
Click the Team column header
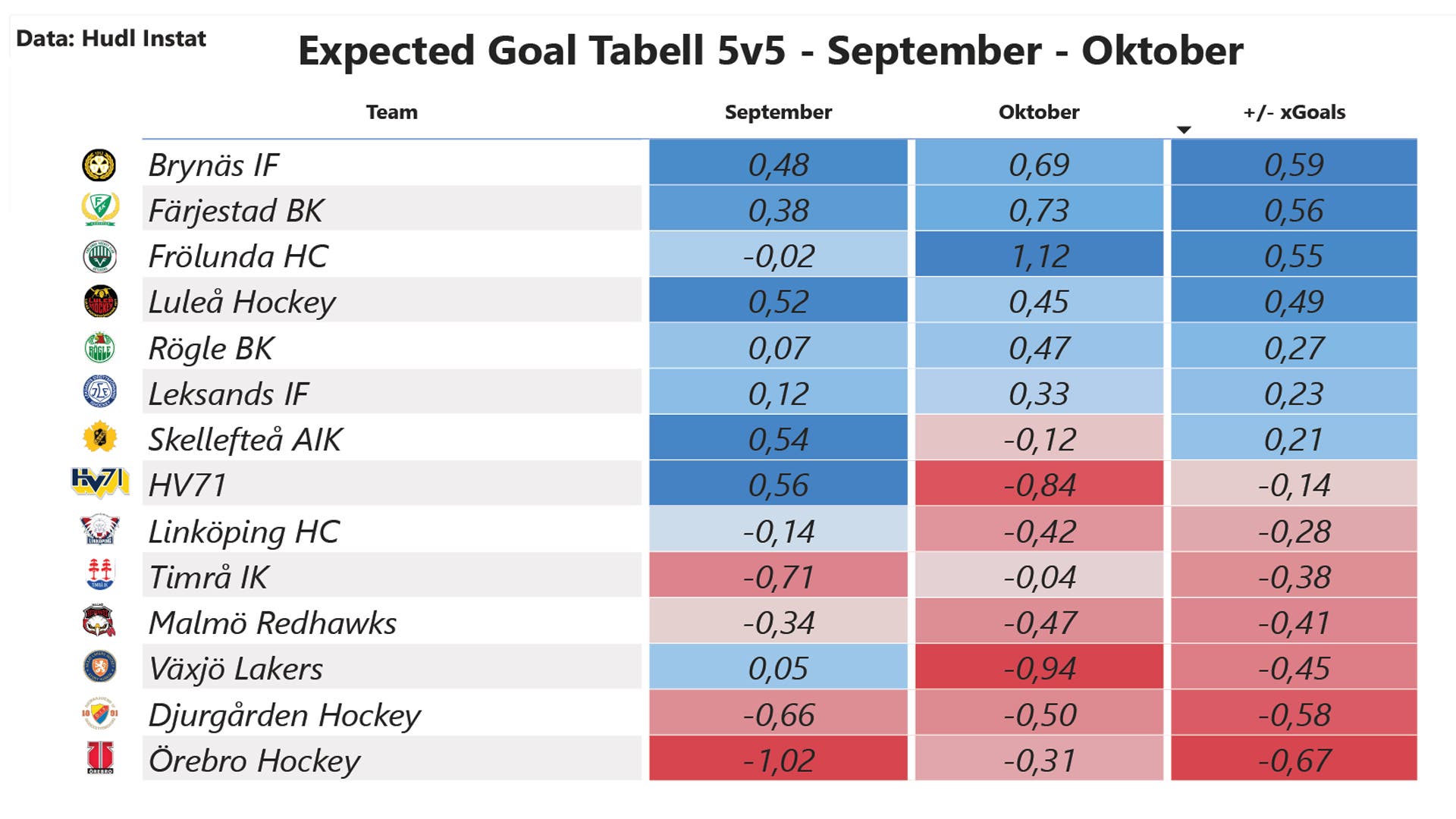[391, 112]
